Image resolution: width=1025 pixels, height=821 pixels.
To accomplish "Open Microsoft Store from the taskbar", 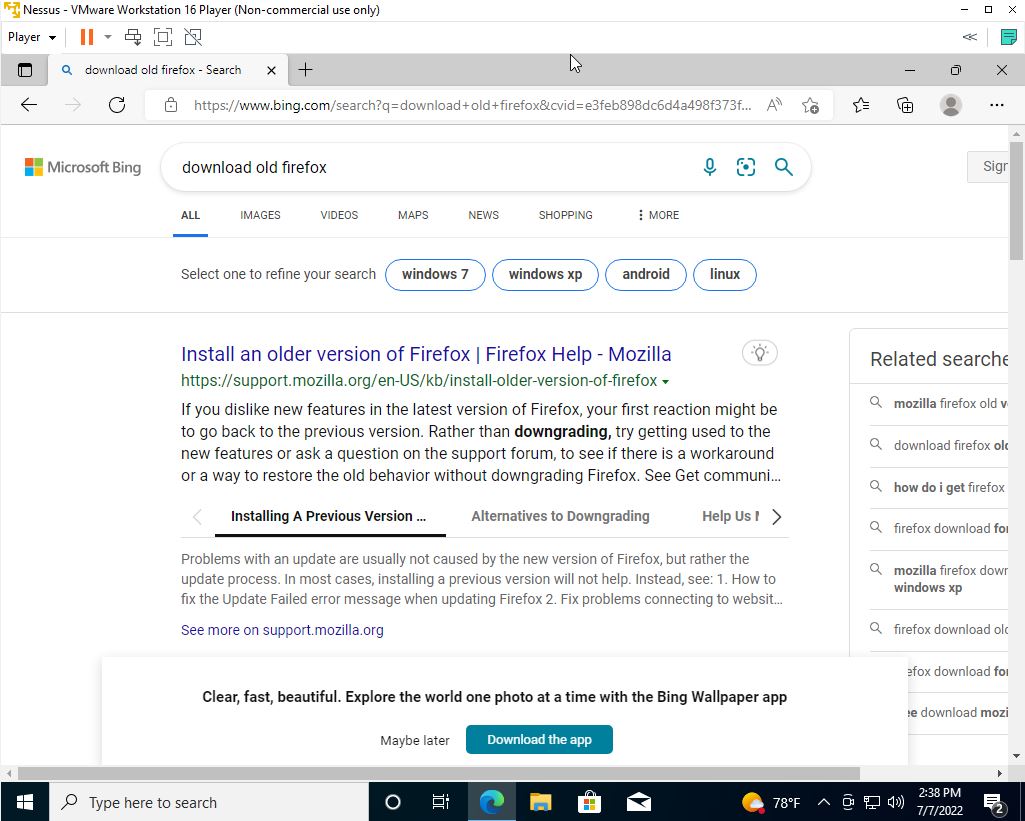I will pos(589,802).
